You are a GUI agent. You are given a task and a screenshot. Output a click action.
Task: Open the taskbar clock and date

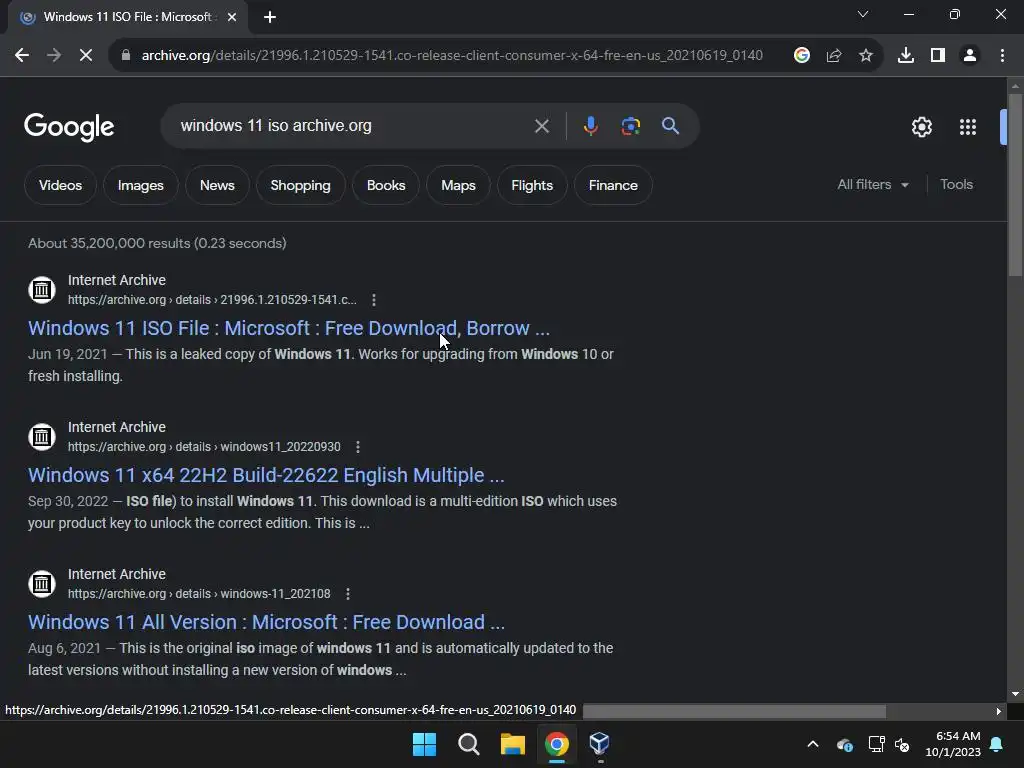953,744
